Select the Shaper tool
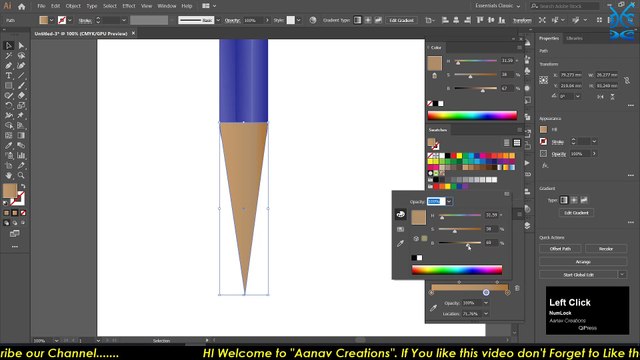 [x=9, y=96]
